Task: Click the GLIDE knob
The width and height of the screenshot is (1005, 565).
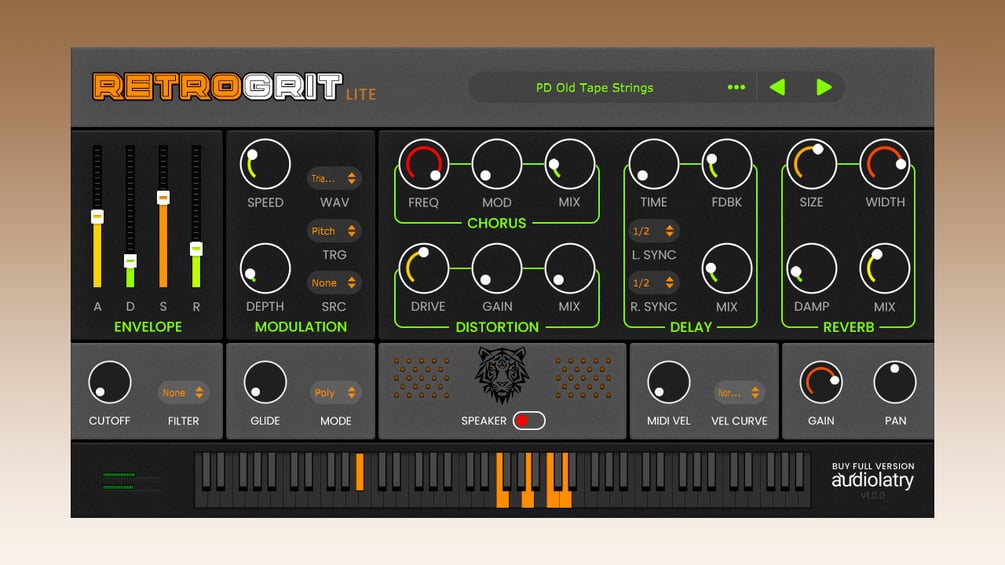Action: point(265,382)
